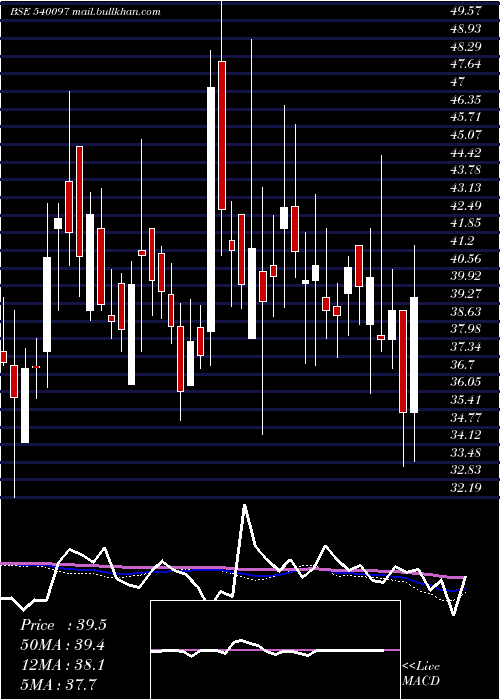Click the 34.12 price axis label
Image resolution: width=500 pixels, height=700 pixels.
[465, 435]
